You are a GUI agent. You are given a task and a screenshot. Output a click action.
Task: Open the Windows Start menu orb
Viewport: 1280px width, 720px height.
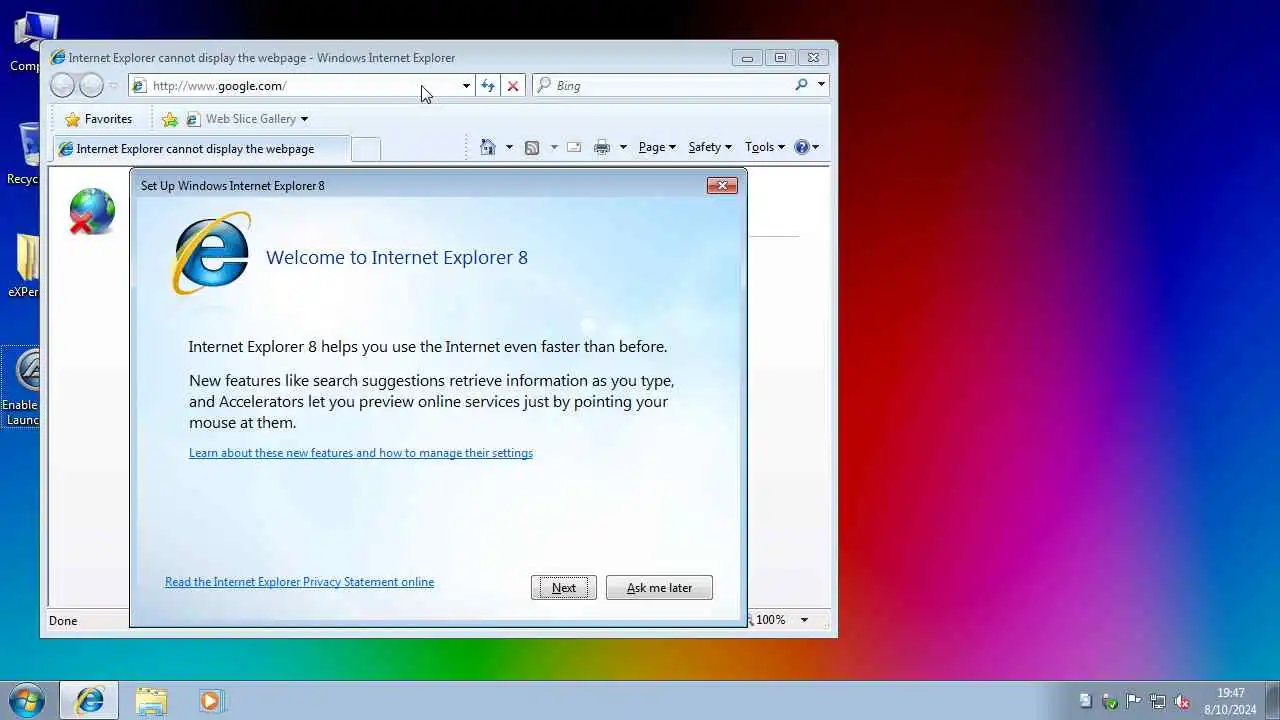pyautogui.click(x=26, y=700)
